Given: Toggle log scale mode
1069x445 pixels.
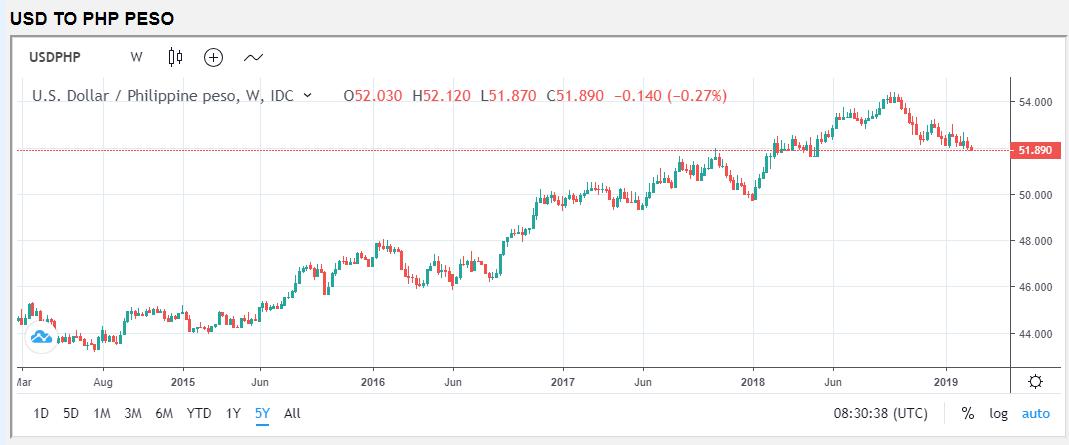Looking at the screenshot, I should 998,413.
